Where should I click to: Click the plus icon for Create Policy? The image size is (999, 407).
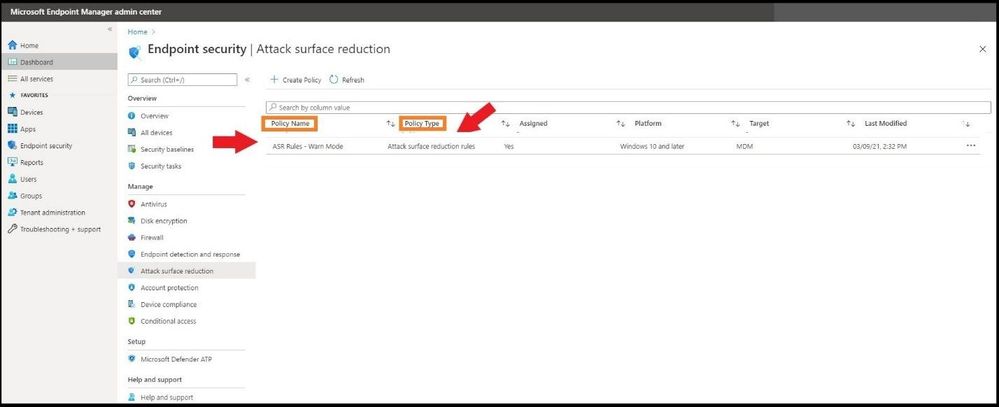click(274, 80)
